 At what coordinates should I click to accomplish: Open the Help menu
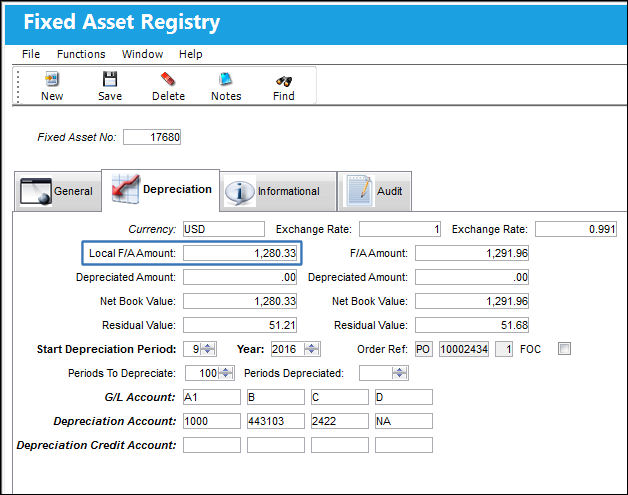coord(190,54)
